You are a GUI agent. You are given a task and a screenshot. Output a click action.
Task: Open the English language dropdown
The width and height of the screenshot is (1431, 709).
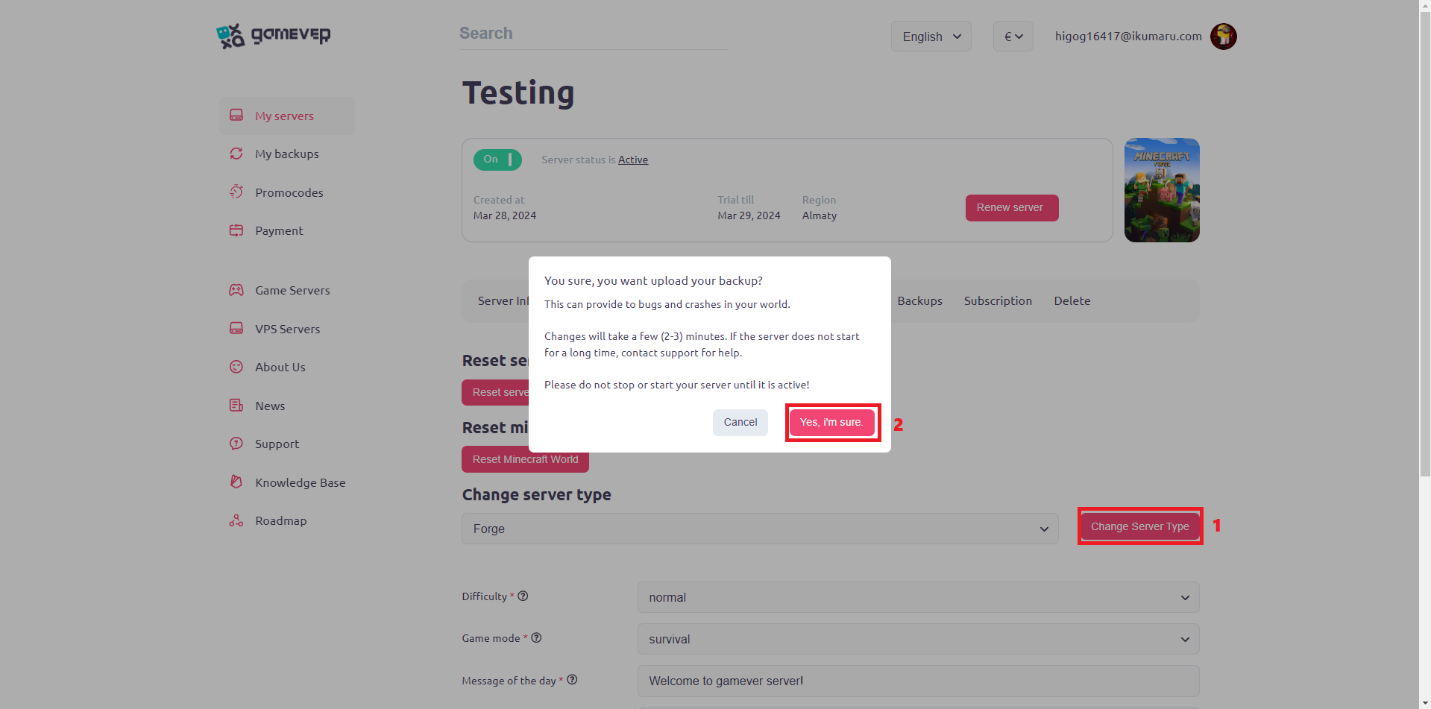(x=931, y=37)
